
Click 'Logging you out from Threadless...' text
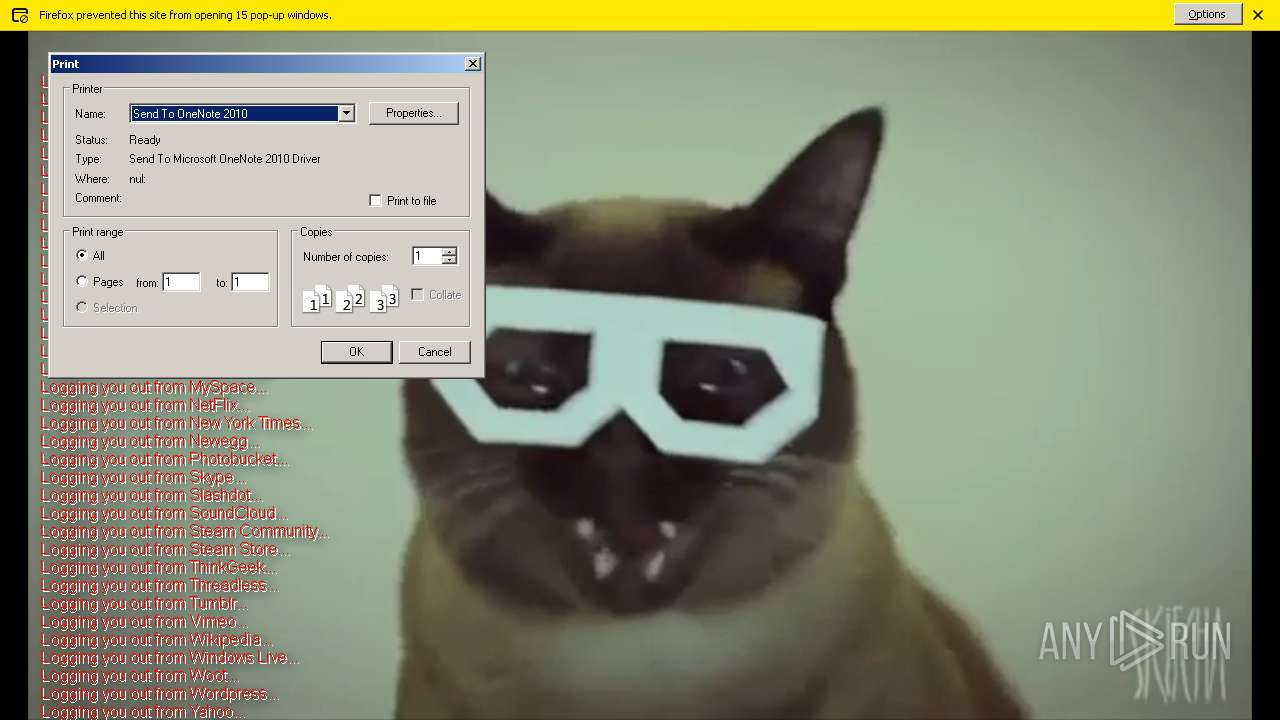click(x=160, y=585)
